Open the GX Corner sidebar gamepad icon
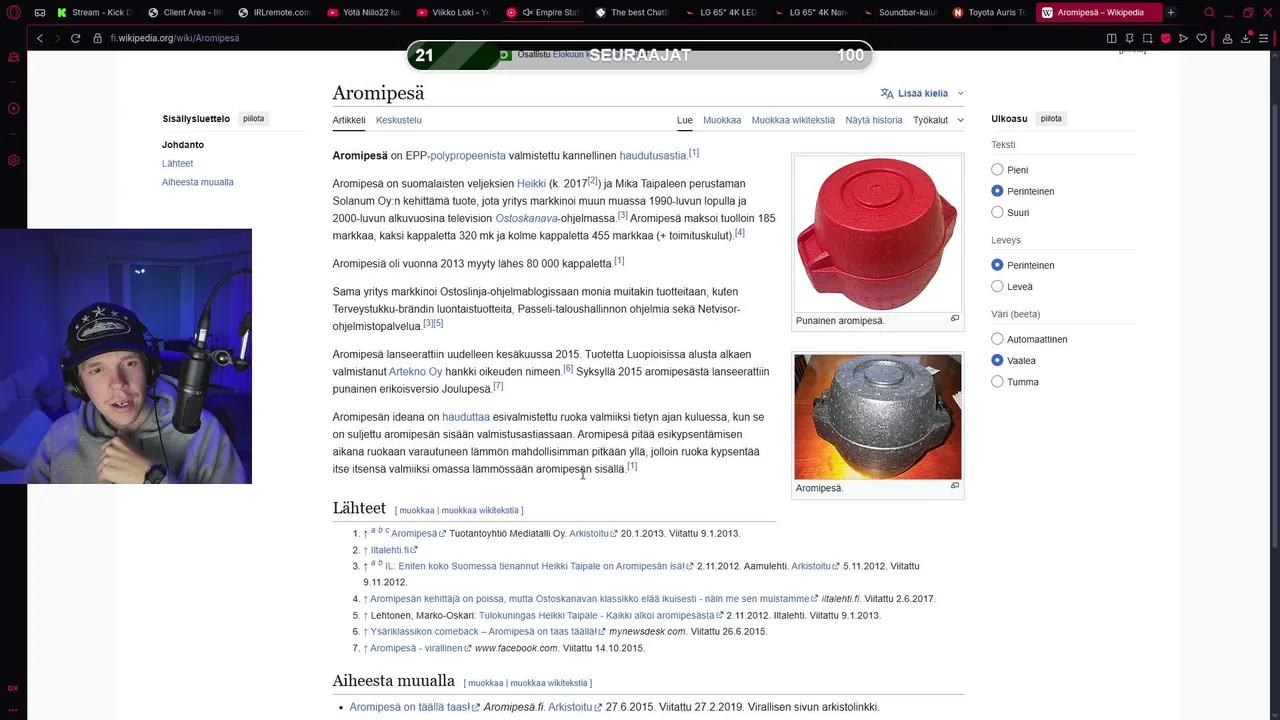The width and height of the screenshot is (1280, 720). click(13, 57)
